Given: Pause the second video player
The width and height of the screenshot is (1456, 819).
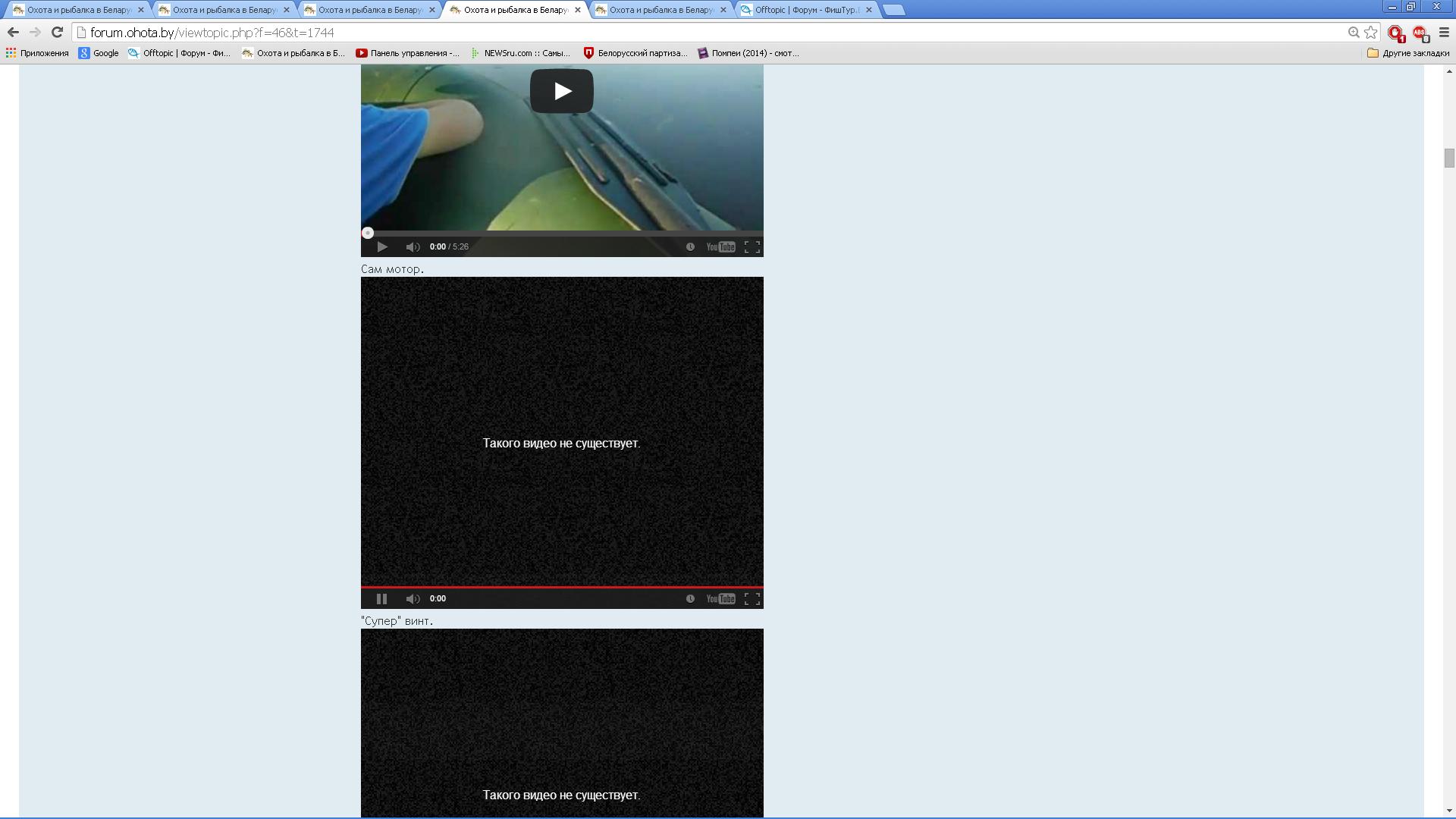Looking at the screenshot, I should point(382,599).
